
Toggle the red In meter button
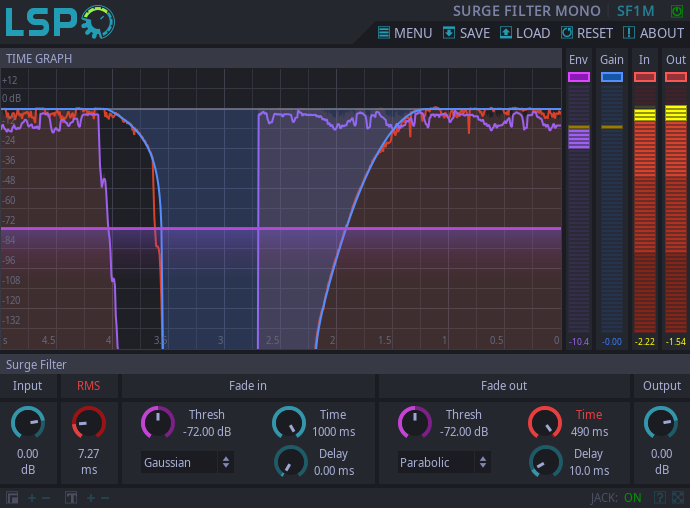(645, 77)
